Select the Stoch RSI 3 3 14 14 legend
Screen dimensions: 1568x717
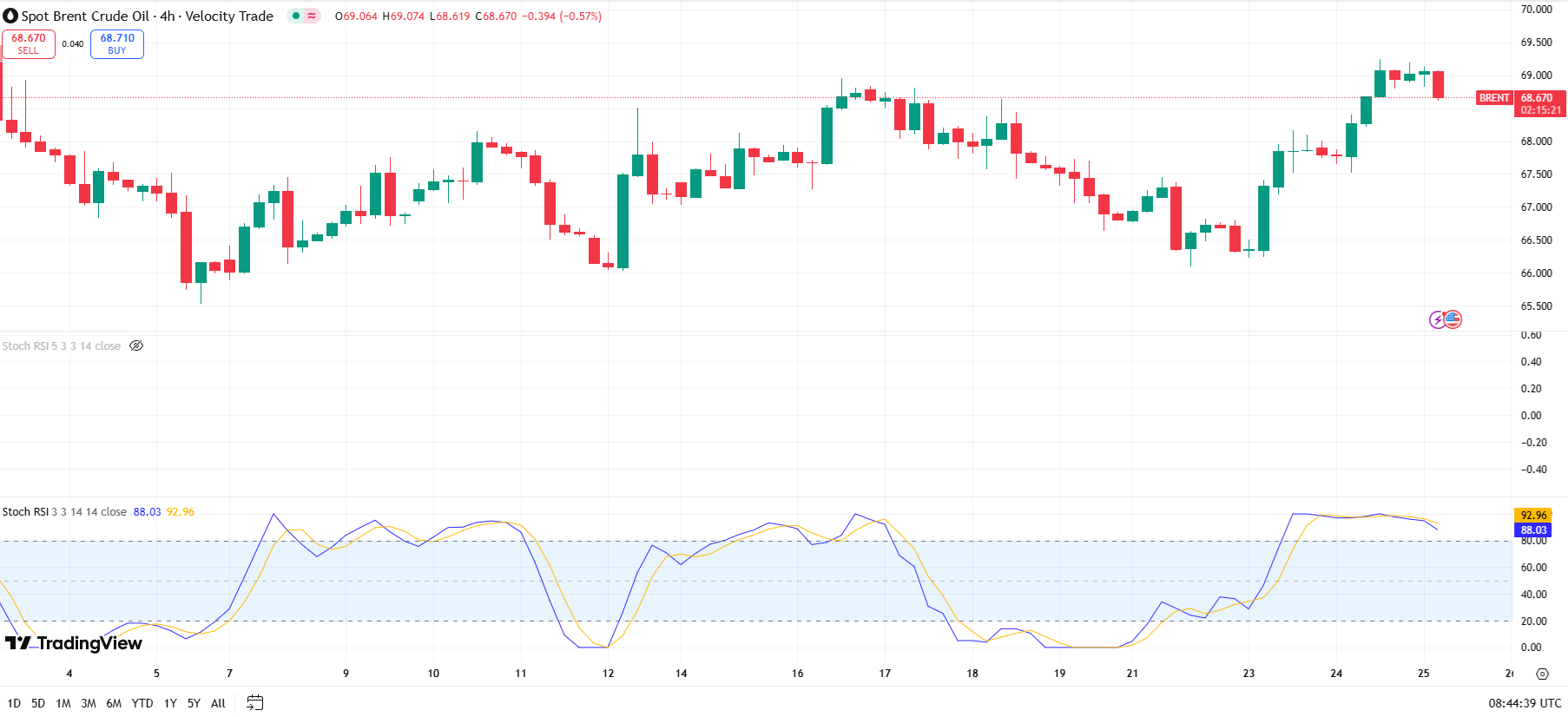64,512
